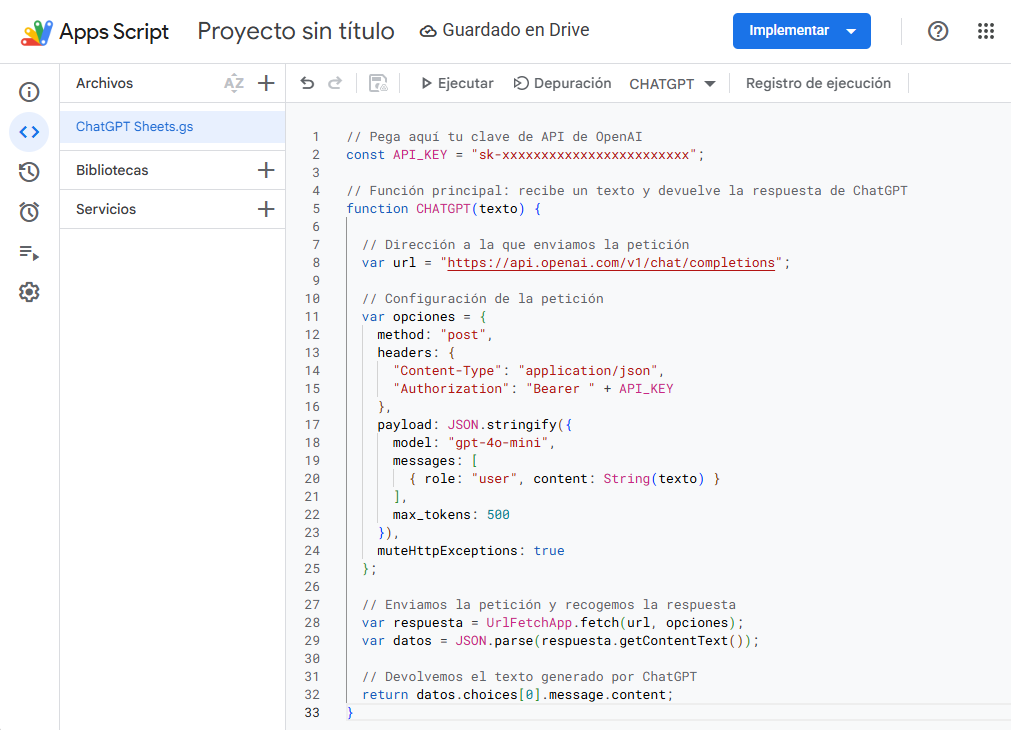Click the Servicios section label

(106, 209)
